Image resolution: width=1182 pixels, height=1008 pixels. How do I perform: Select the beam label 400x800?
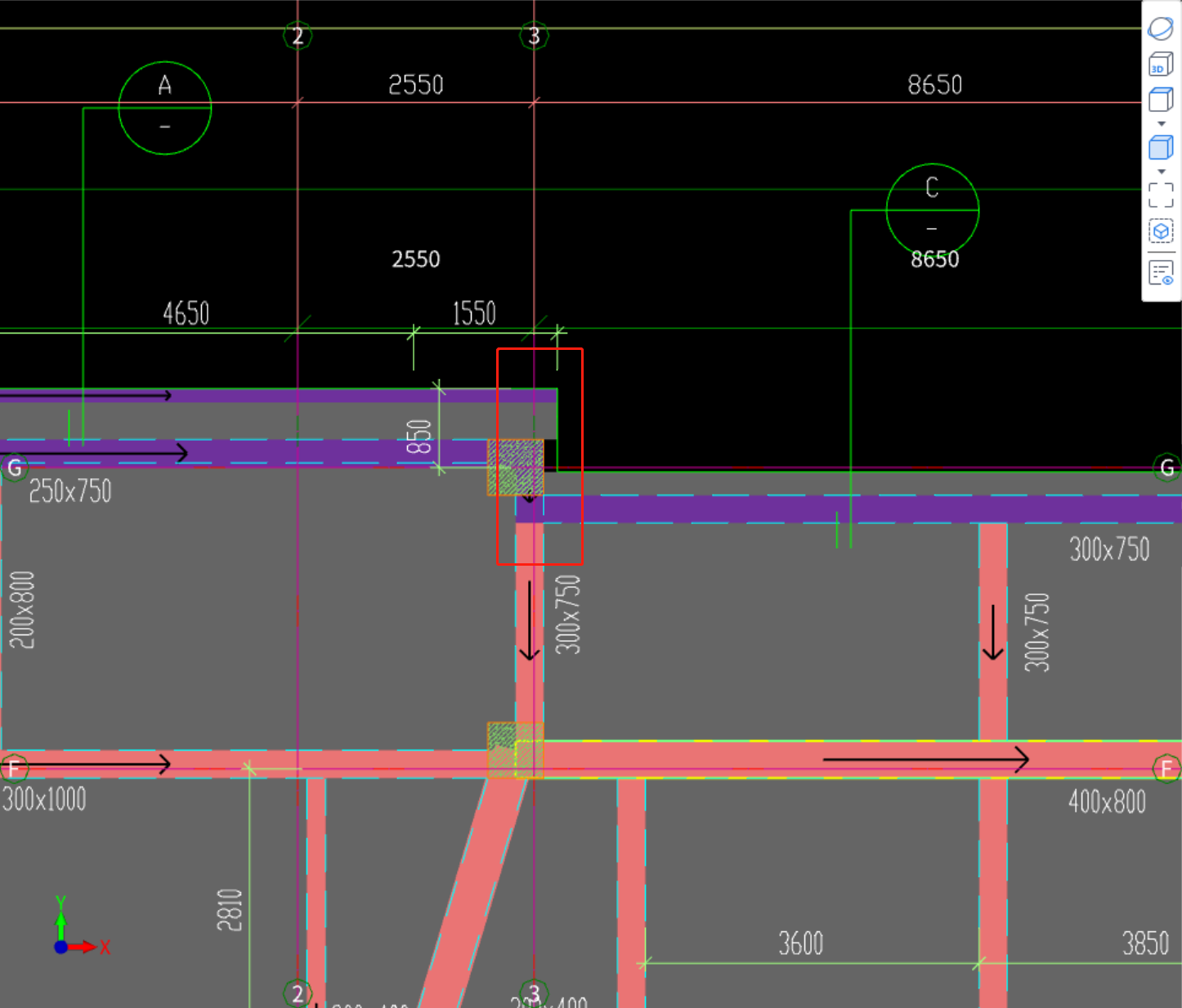1107,802
